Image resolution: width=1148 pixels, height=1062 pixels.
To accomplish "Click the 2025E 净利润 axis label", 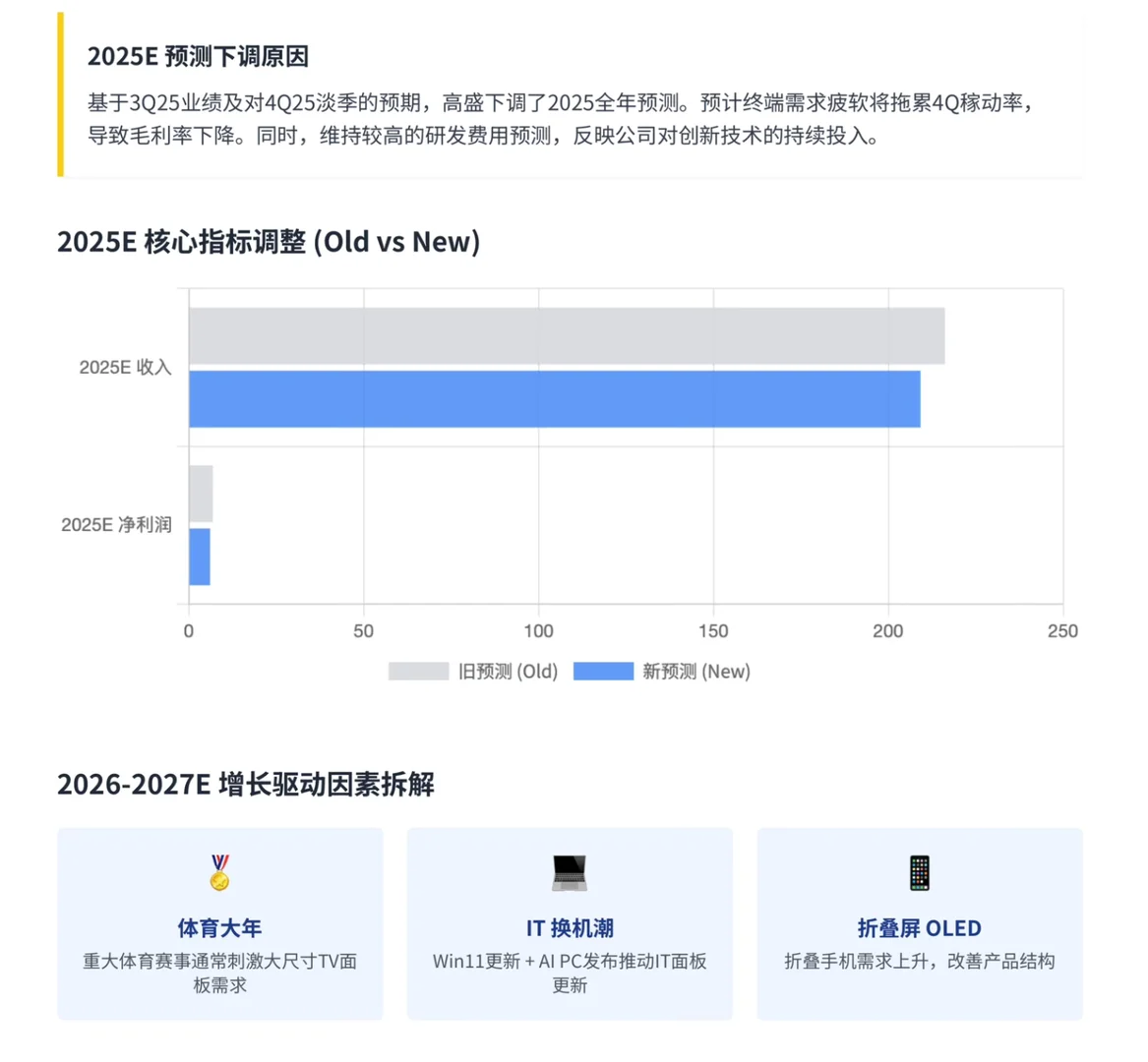I will [x=116, y=525].
